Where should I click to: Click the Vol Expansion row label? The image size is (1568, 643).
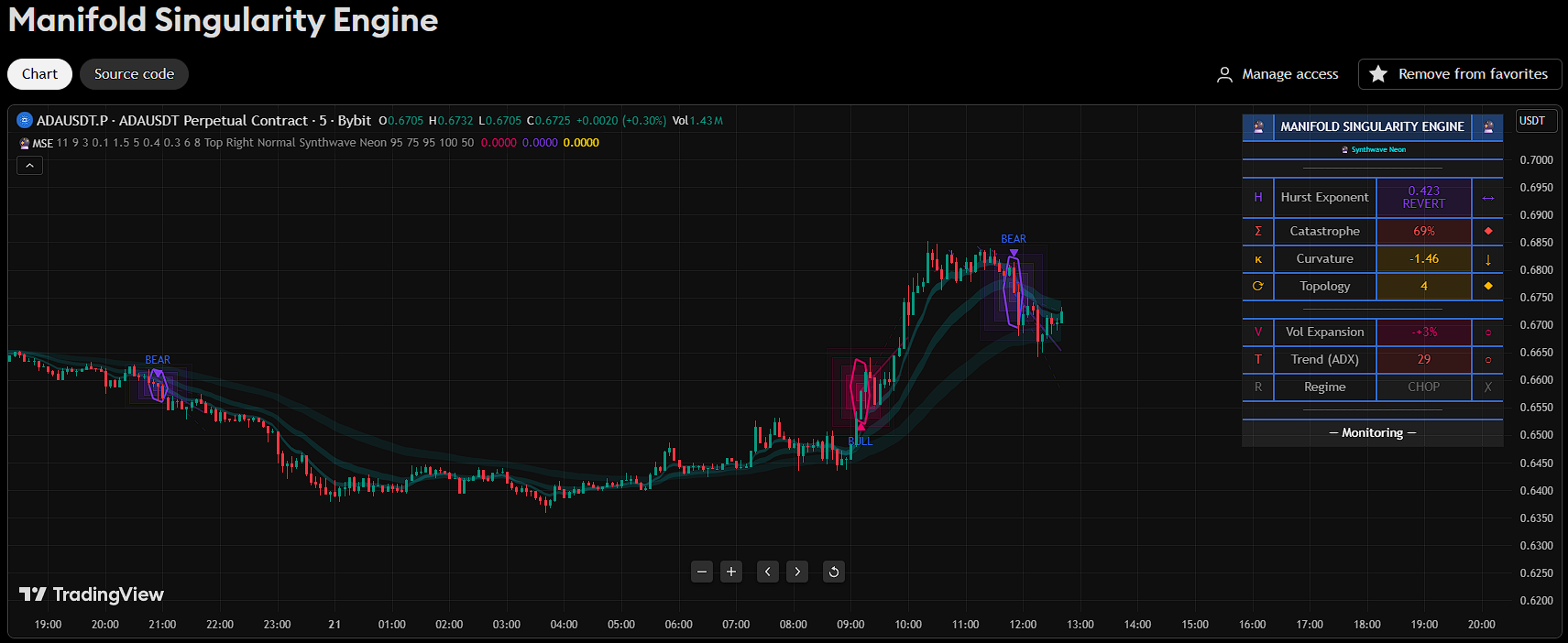[x=1324, y=332]
